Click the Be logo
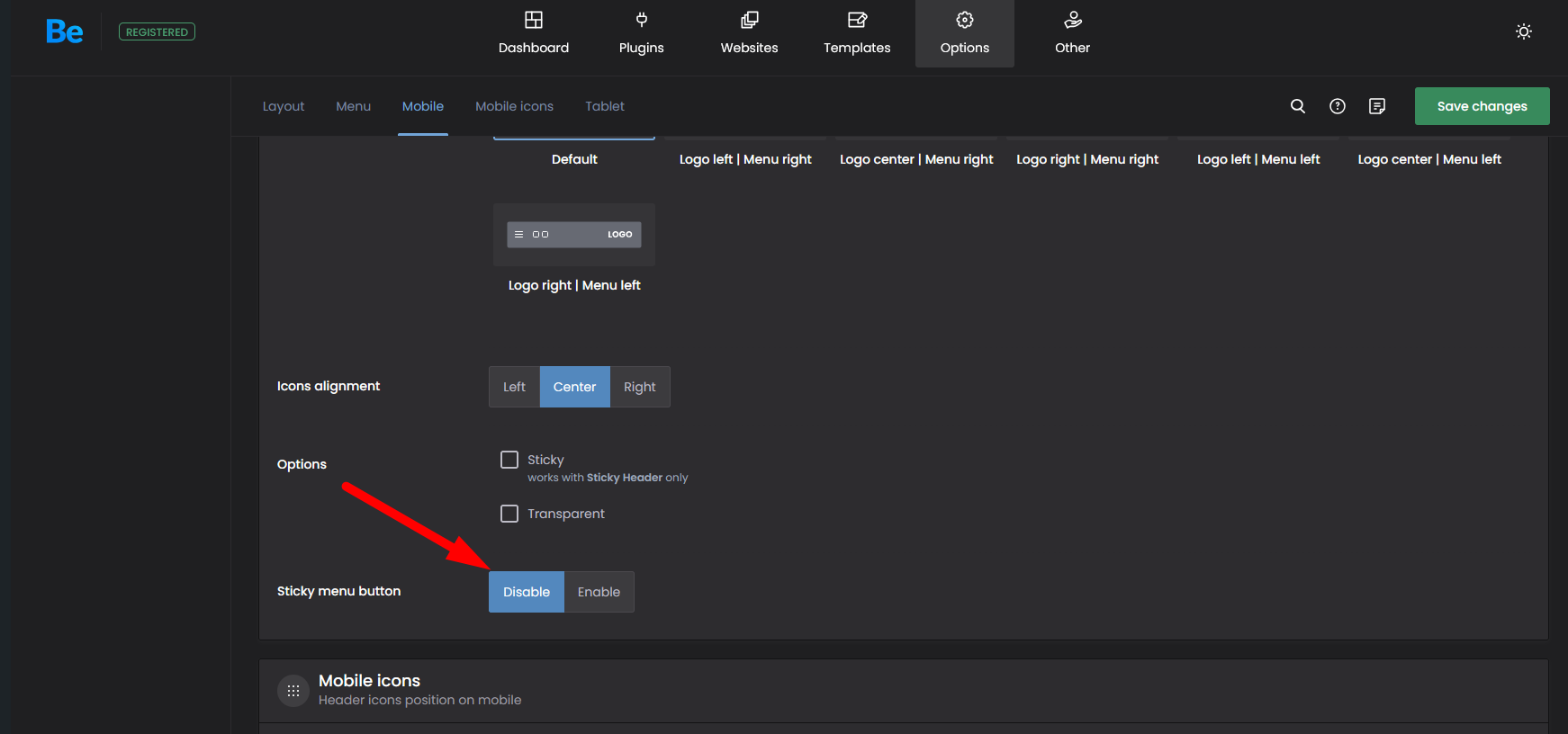 (x=64, y=31)
